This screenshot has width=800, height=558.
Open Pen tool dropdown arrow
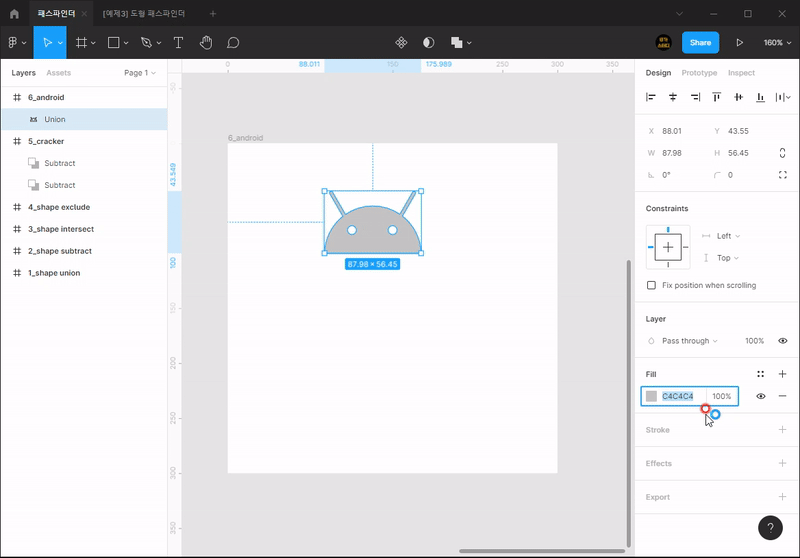click(x=159, y=43)
